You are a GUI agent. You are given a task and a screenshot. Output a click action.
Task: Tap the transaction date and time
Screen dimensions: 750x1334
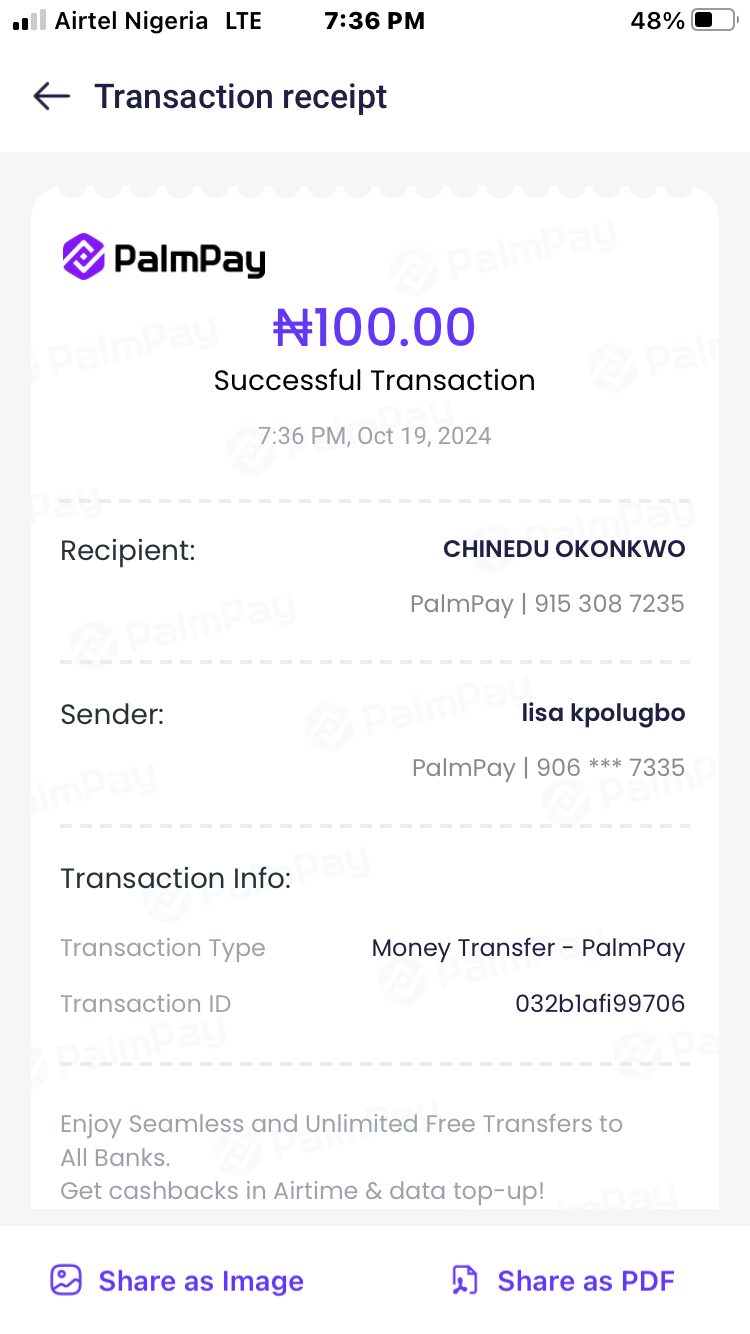375,436
